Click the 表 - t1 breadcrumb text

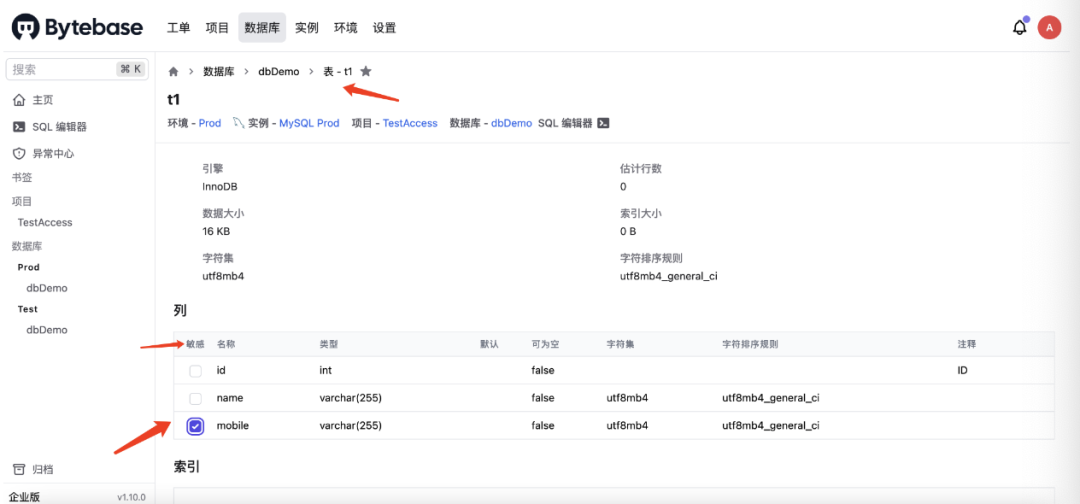pyautogui.click(x=338, y=71)
